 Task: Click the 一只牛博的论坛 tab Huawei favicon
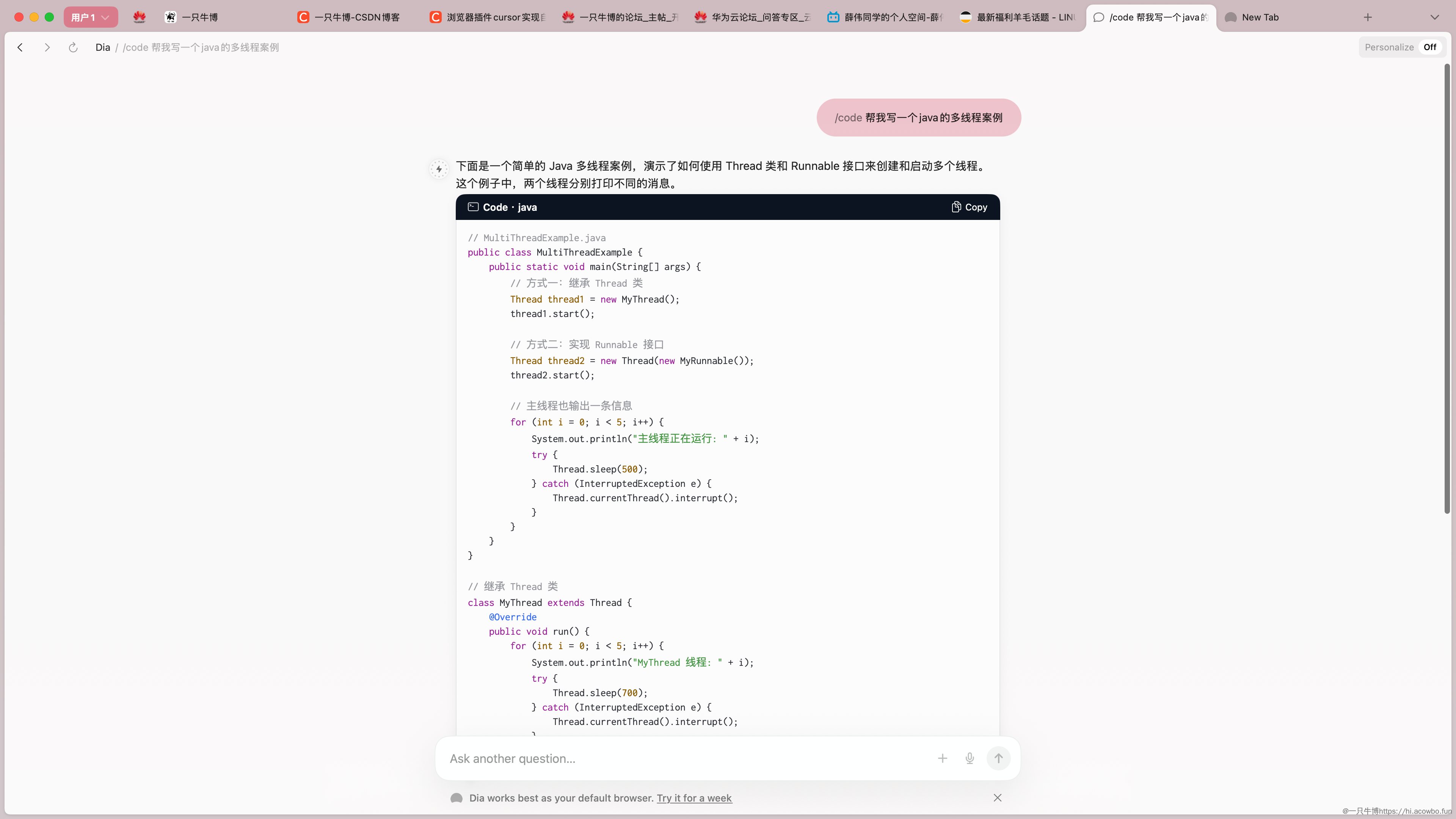568,17
